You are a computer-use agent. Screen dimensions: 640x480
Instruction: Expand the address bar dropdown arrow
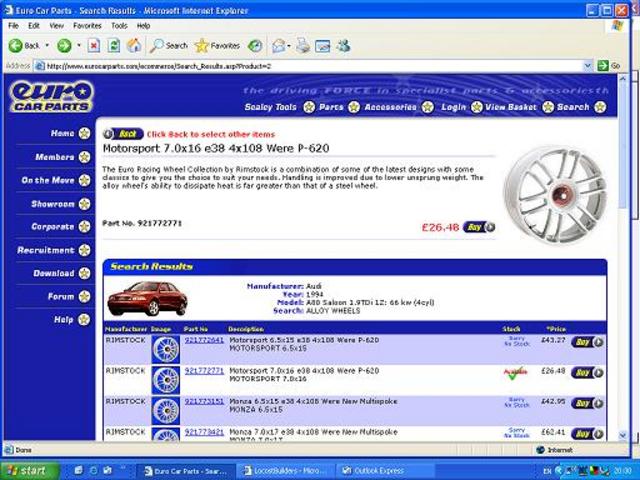588,66
